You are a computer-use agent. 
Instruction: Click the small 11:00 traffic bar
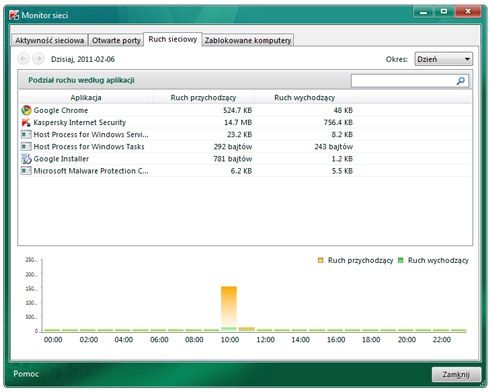pos(247,329)
